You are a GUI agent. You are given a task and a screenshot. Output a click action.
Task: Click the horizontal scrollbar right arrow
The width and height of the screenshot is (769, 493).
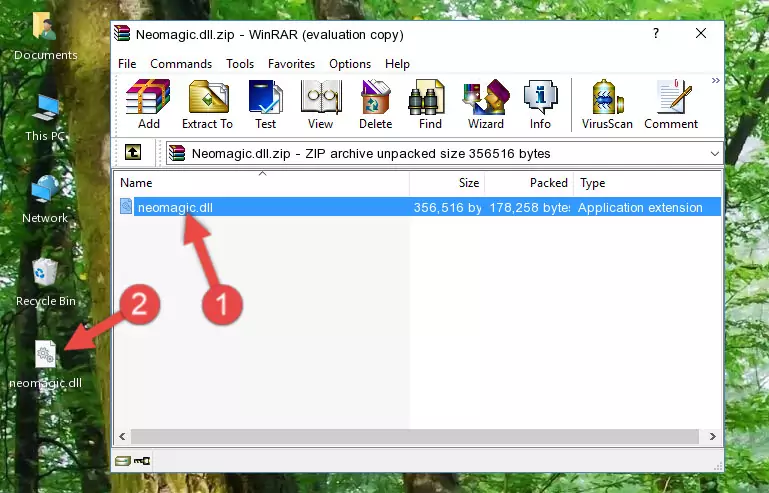(712, 436)
